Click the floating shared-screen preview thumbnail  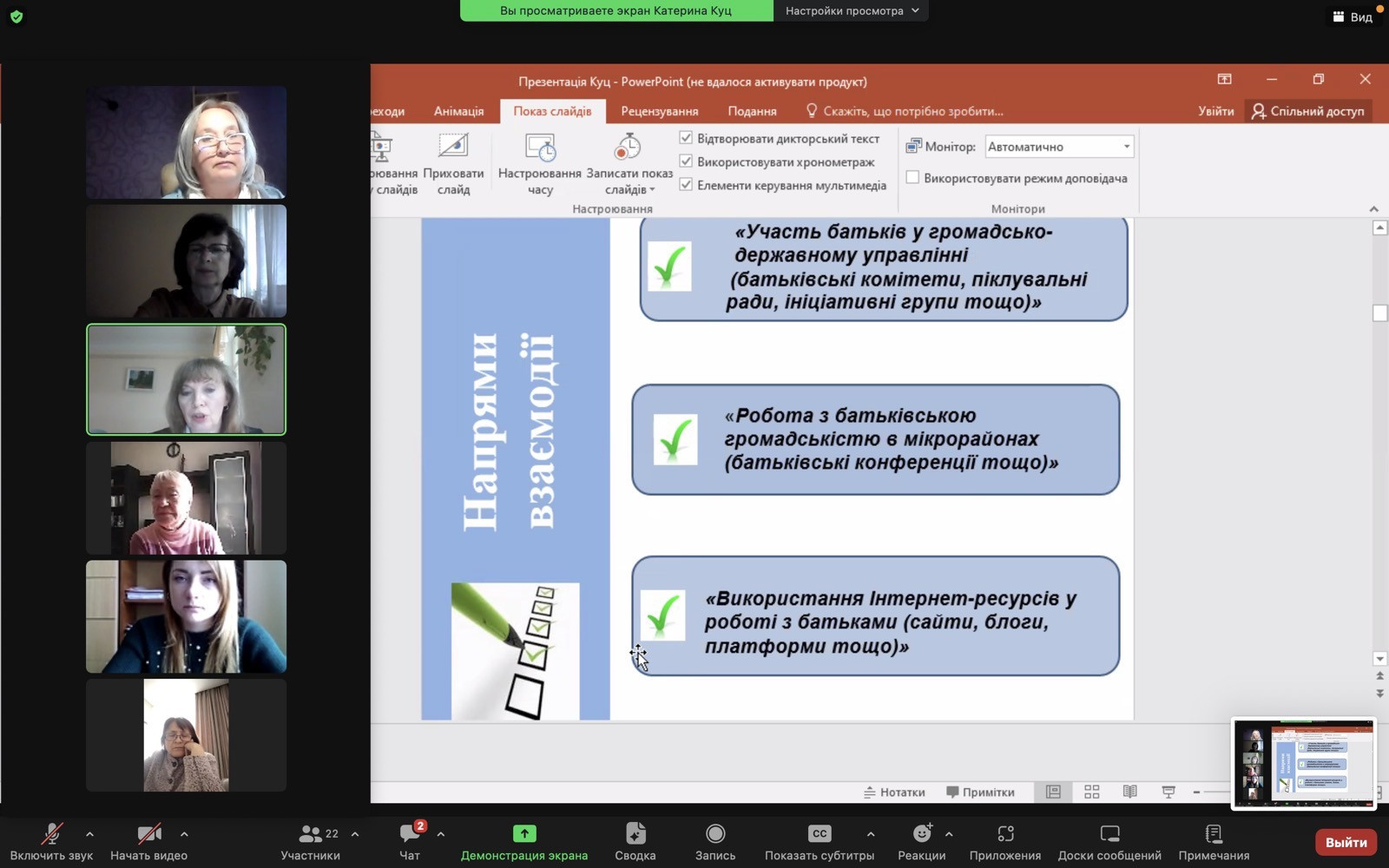pos(1304,764)
